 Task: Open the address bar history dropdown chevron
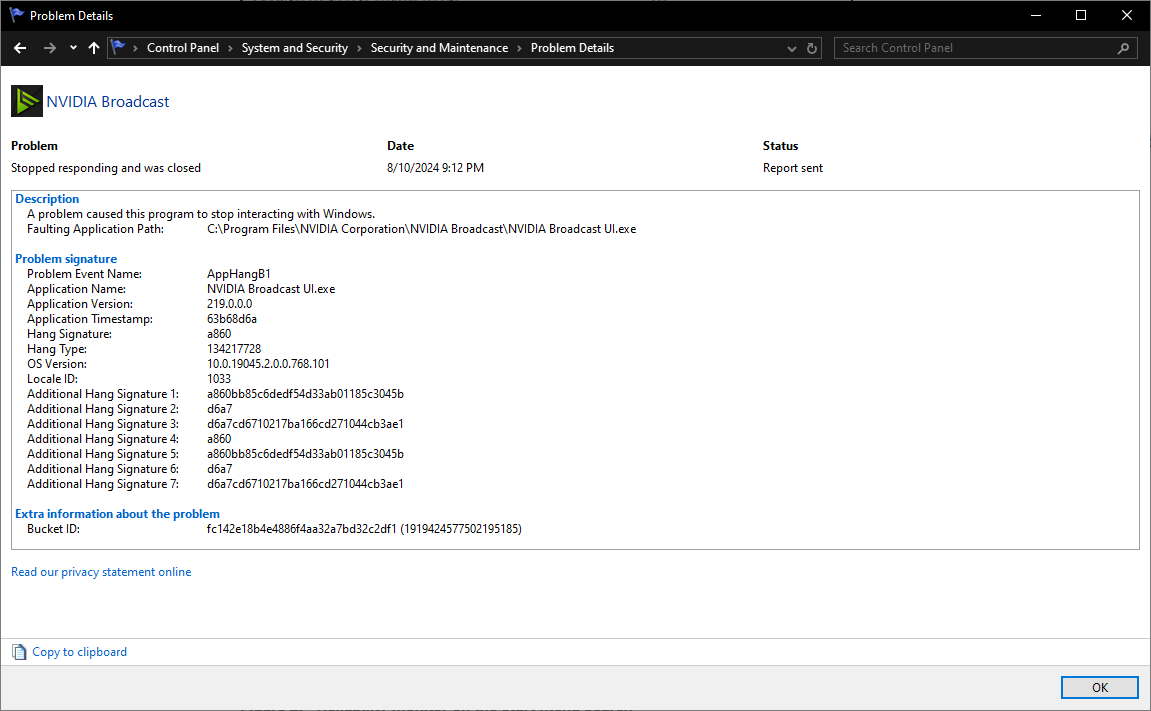791,47
